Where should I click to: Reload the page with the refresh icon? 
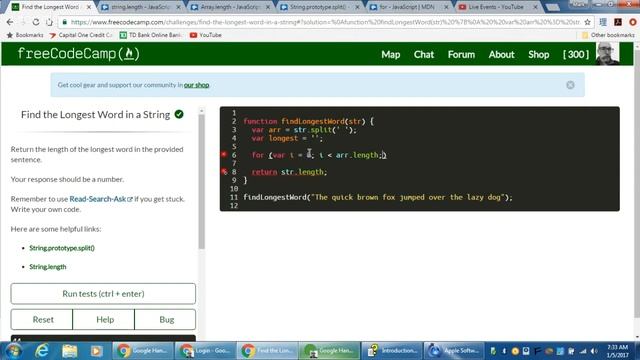point(36,22)
